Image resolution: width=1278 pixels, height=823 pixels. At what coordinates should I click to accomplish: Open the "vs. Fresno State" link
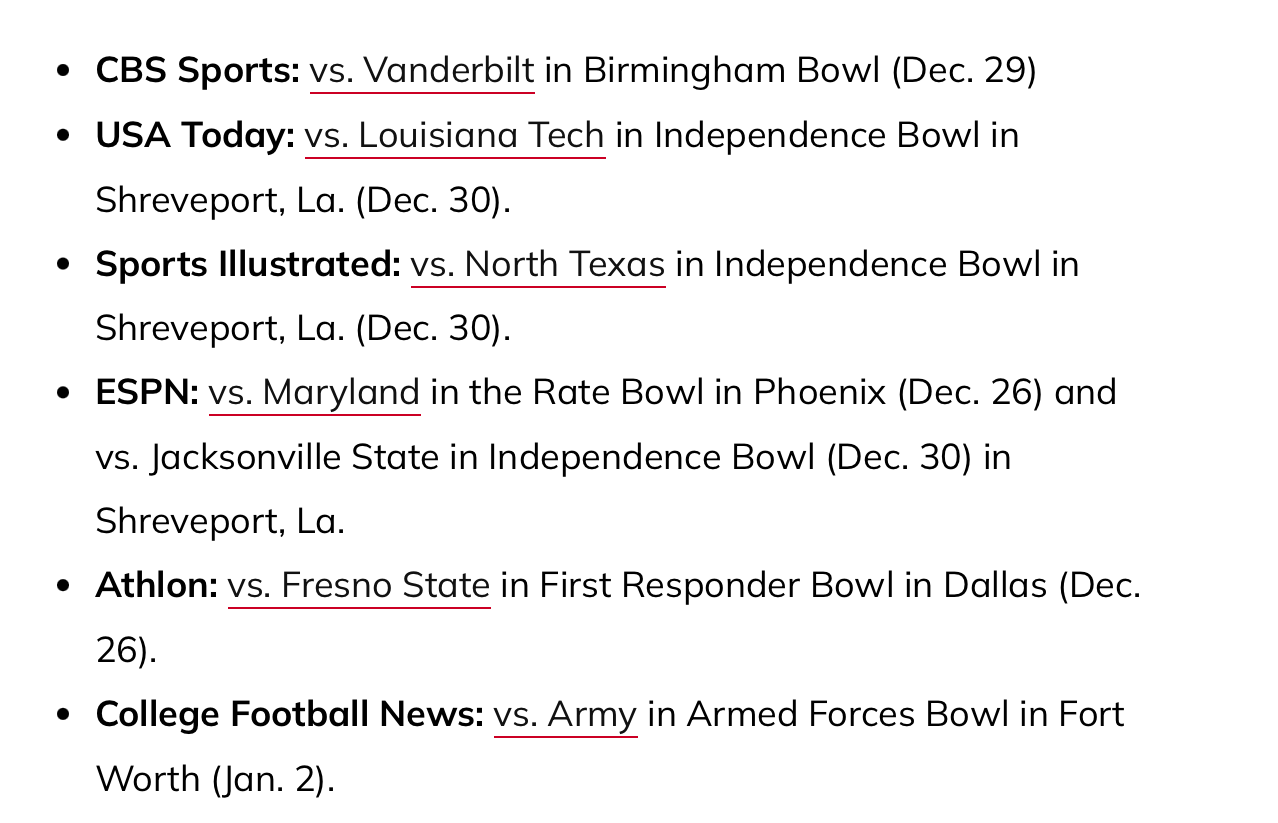coord(359,585)
